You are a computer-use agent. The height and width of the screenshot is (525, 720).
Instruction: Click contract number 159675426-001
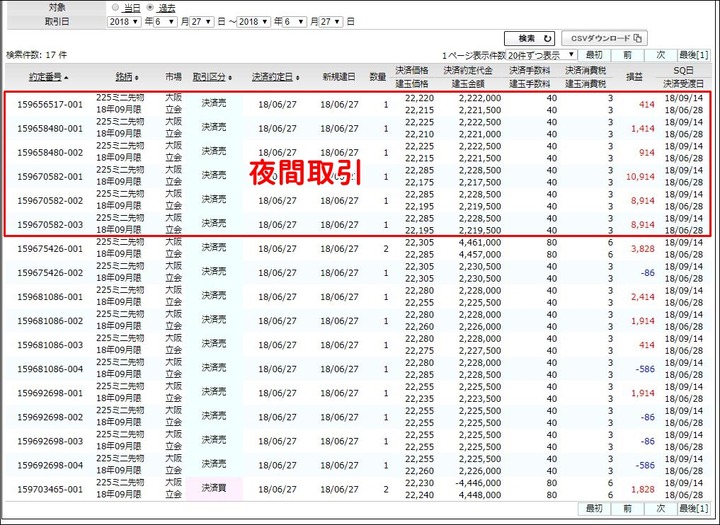tap(50, 248)
